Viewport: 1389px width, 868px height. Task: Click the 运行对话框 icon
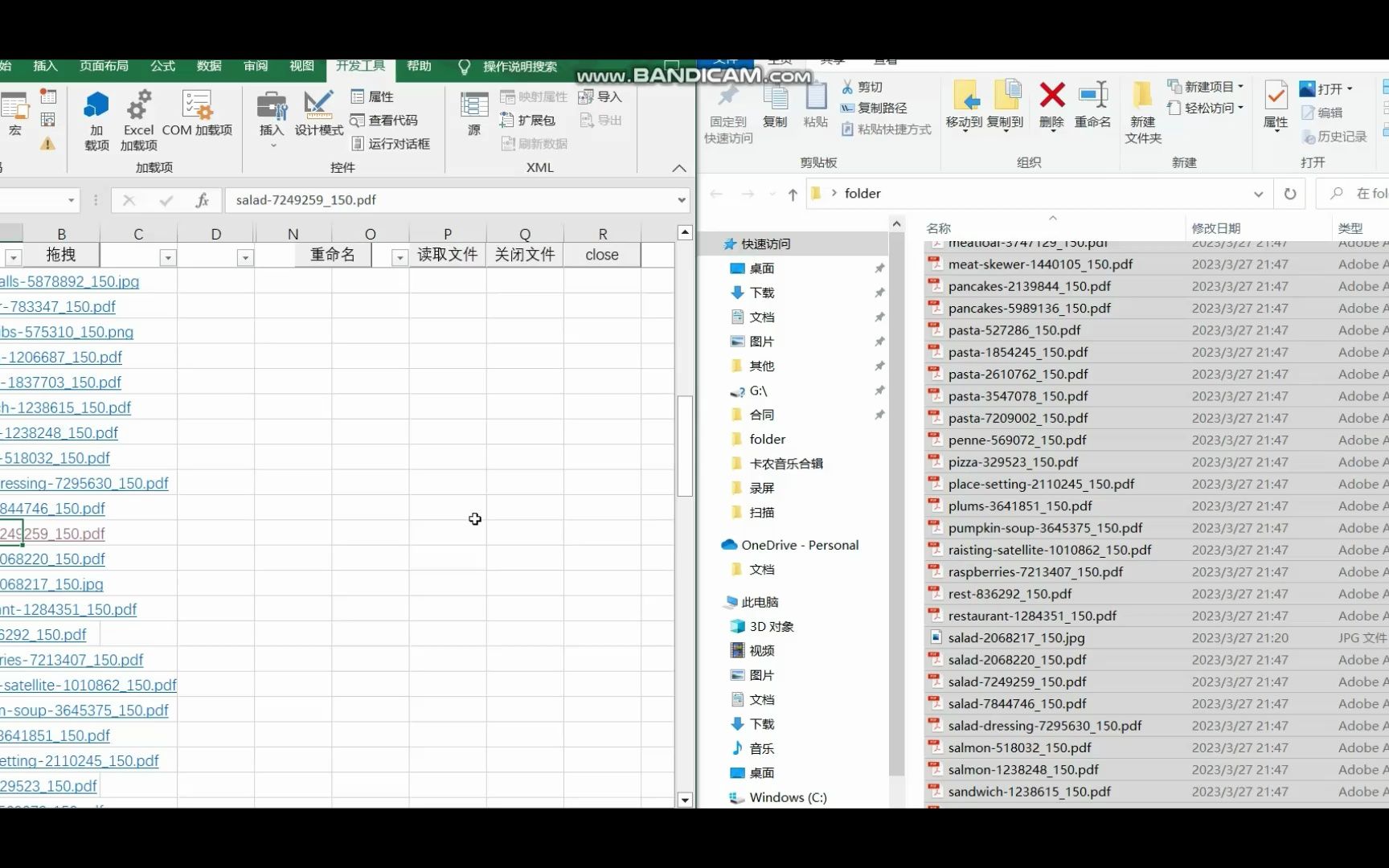click(x=391, y=144)
